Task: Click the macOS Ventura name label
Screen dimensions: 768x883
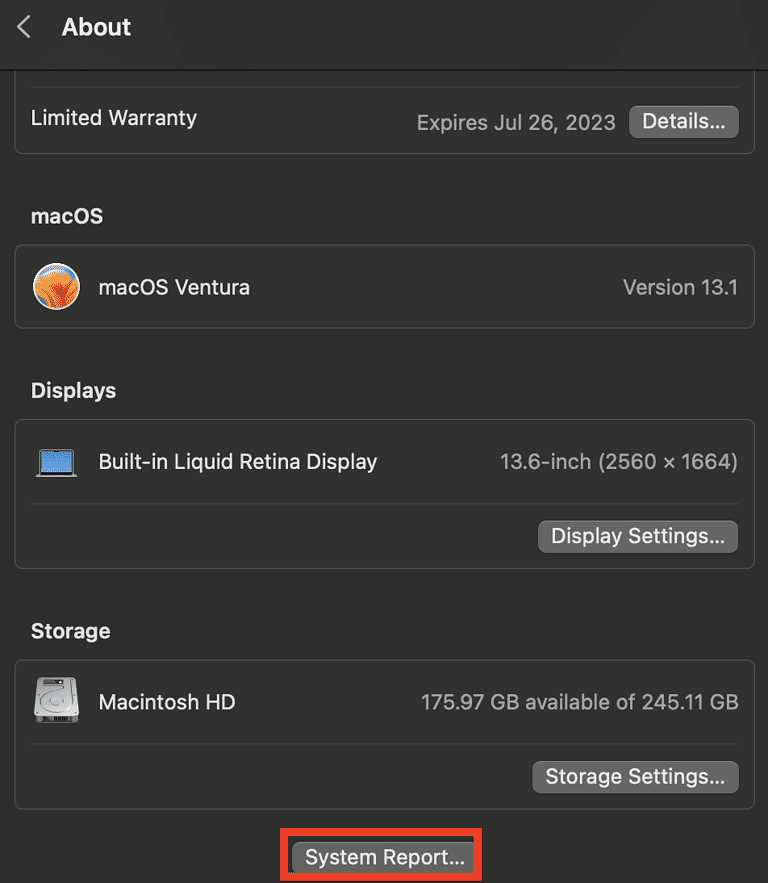Action: click(x=174, y=287)
